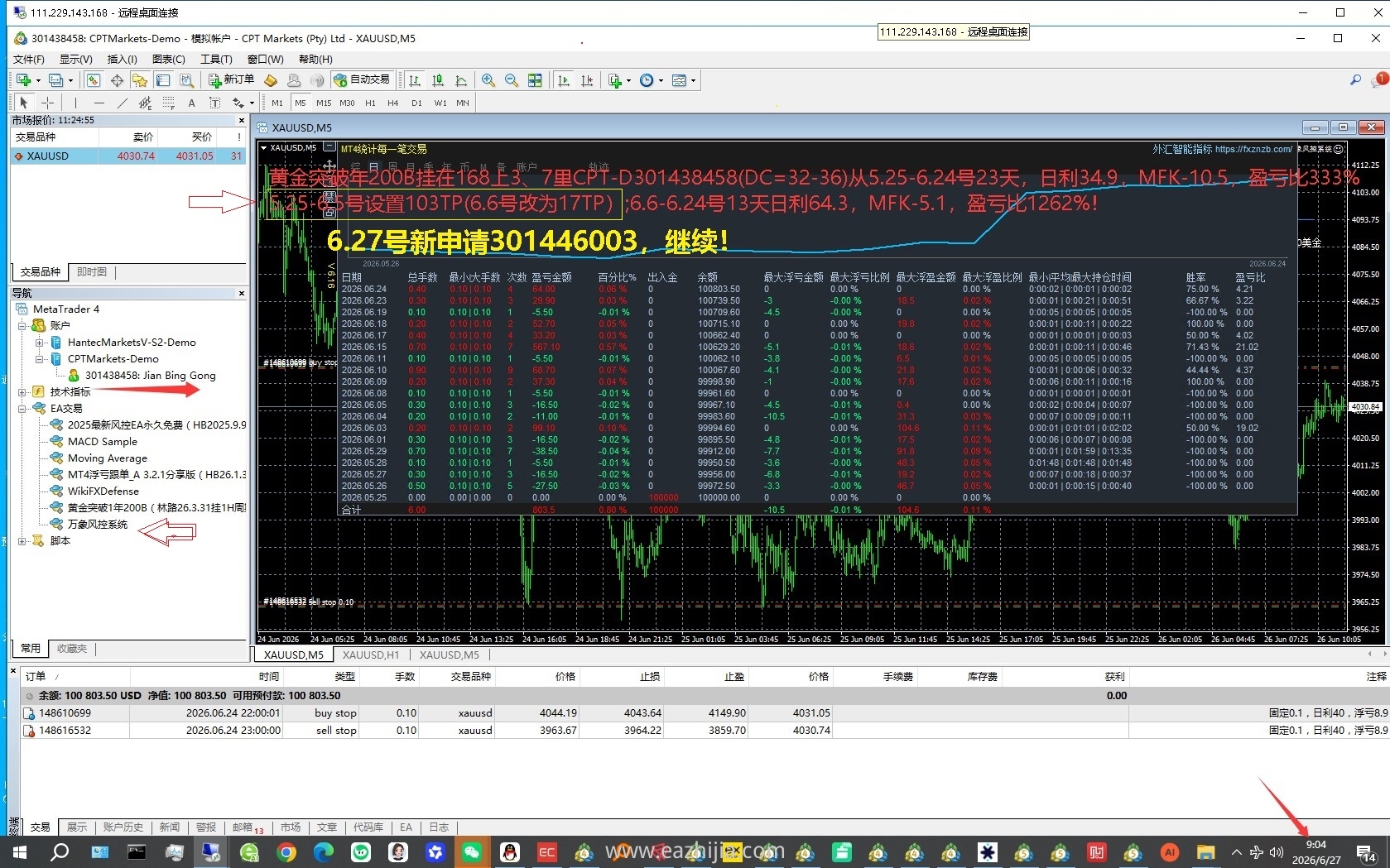Screen dimensions: 1390x868
Task: Select the horizontal line drawing tool
Action: click(99, 103)
